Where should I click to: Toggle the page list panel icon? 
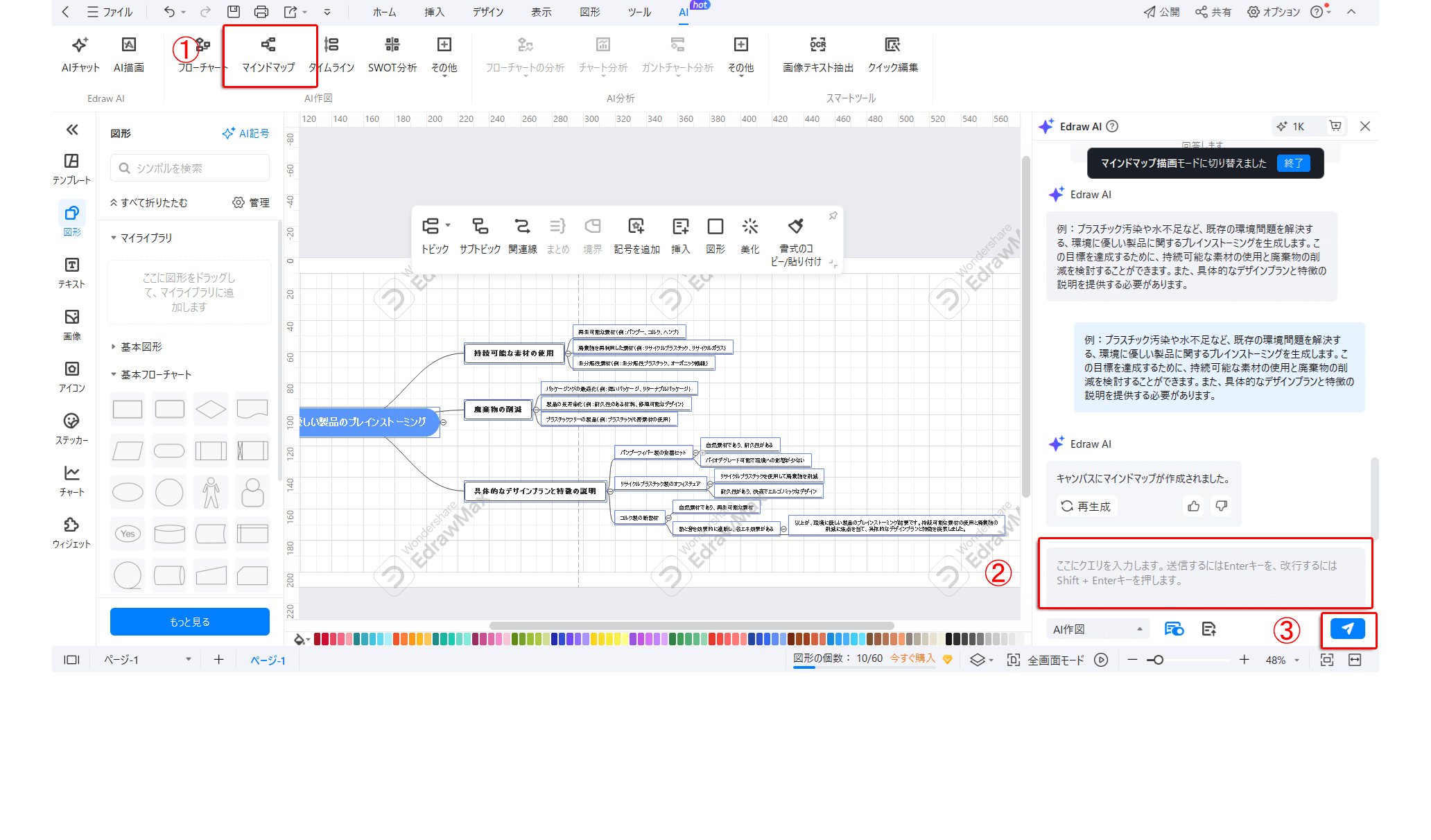click(x=71, y=660)
